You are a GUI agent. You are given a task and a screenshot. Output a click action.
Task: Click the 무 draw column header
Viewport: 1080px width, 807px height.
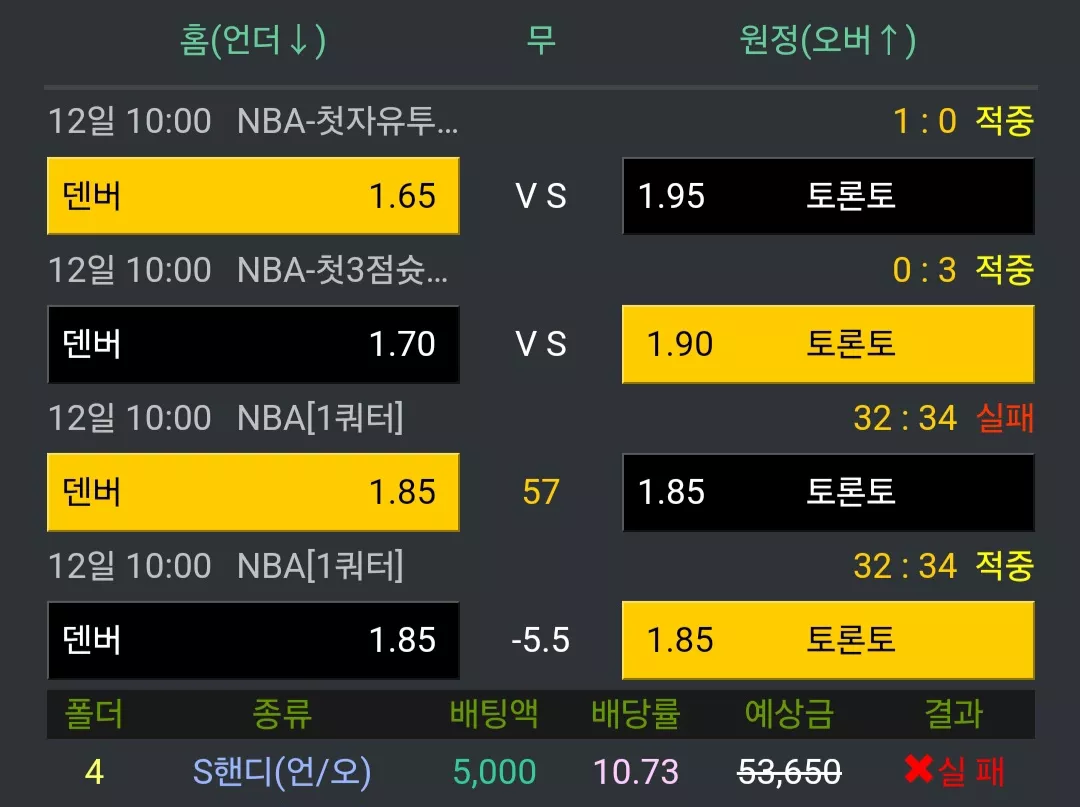[x=541, y=39]
